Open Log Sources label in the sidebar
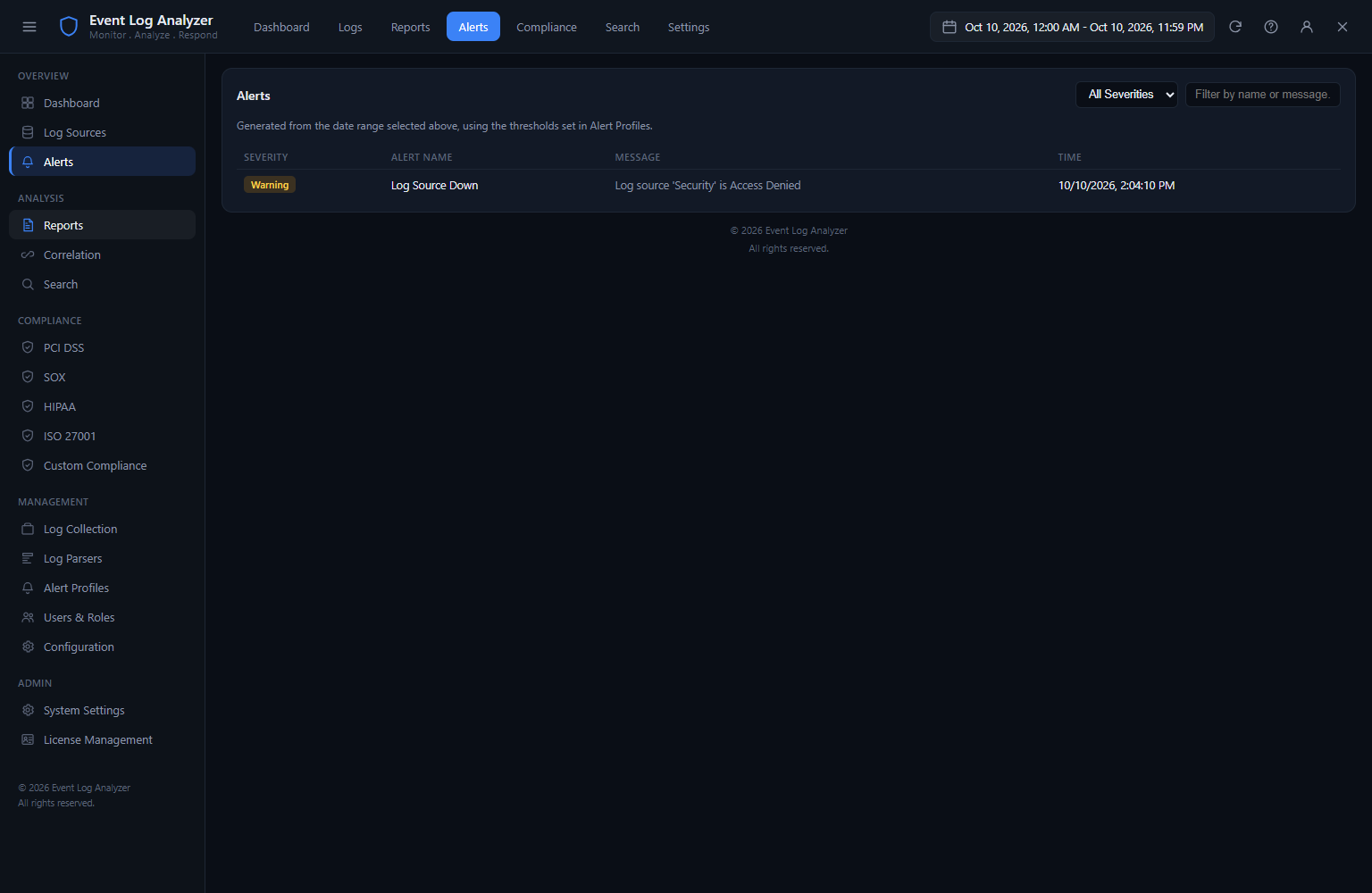The width and height of the screenshot is (1372, 893). (75, 132)
